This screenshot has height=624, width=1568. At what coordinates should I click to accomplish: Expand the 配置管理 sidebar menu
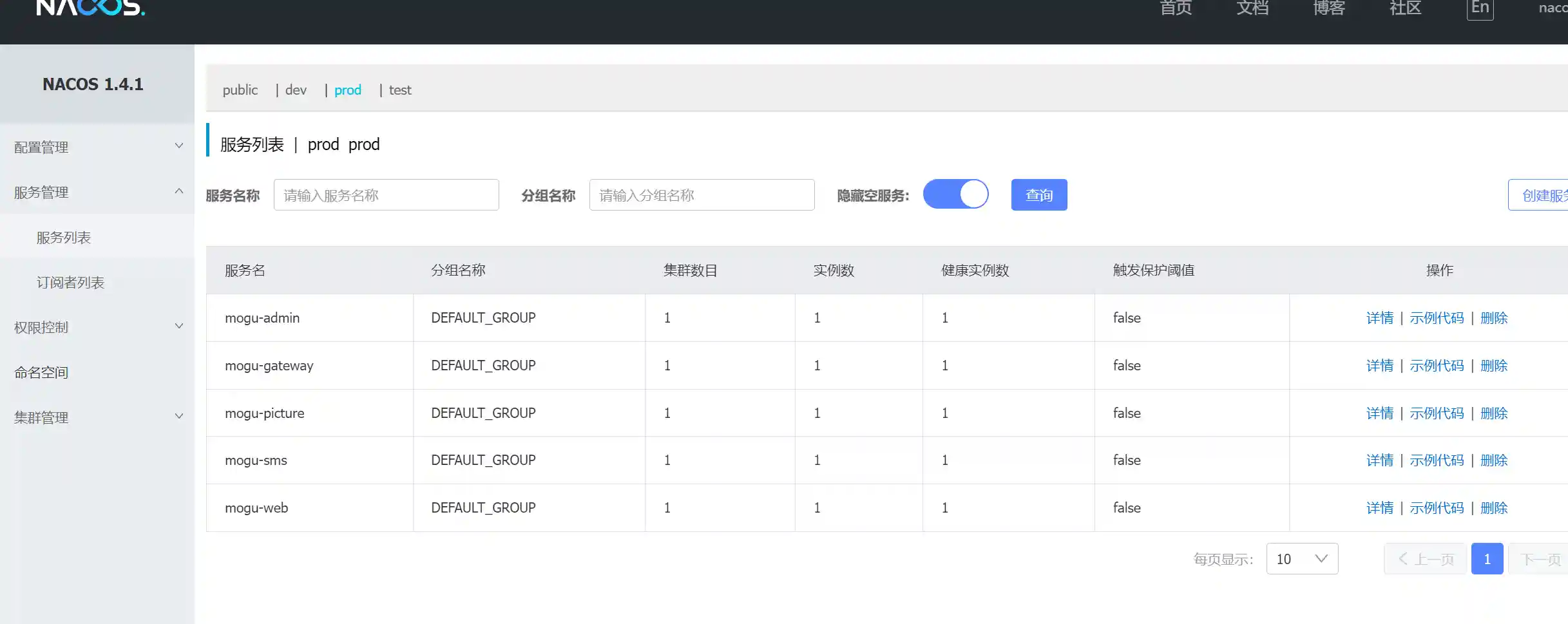(x=97, y=147)
